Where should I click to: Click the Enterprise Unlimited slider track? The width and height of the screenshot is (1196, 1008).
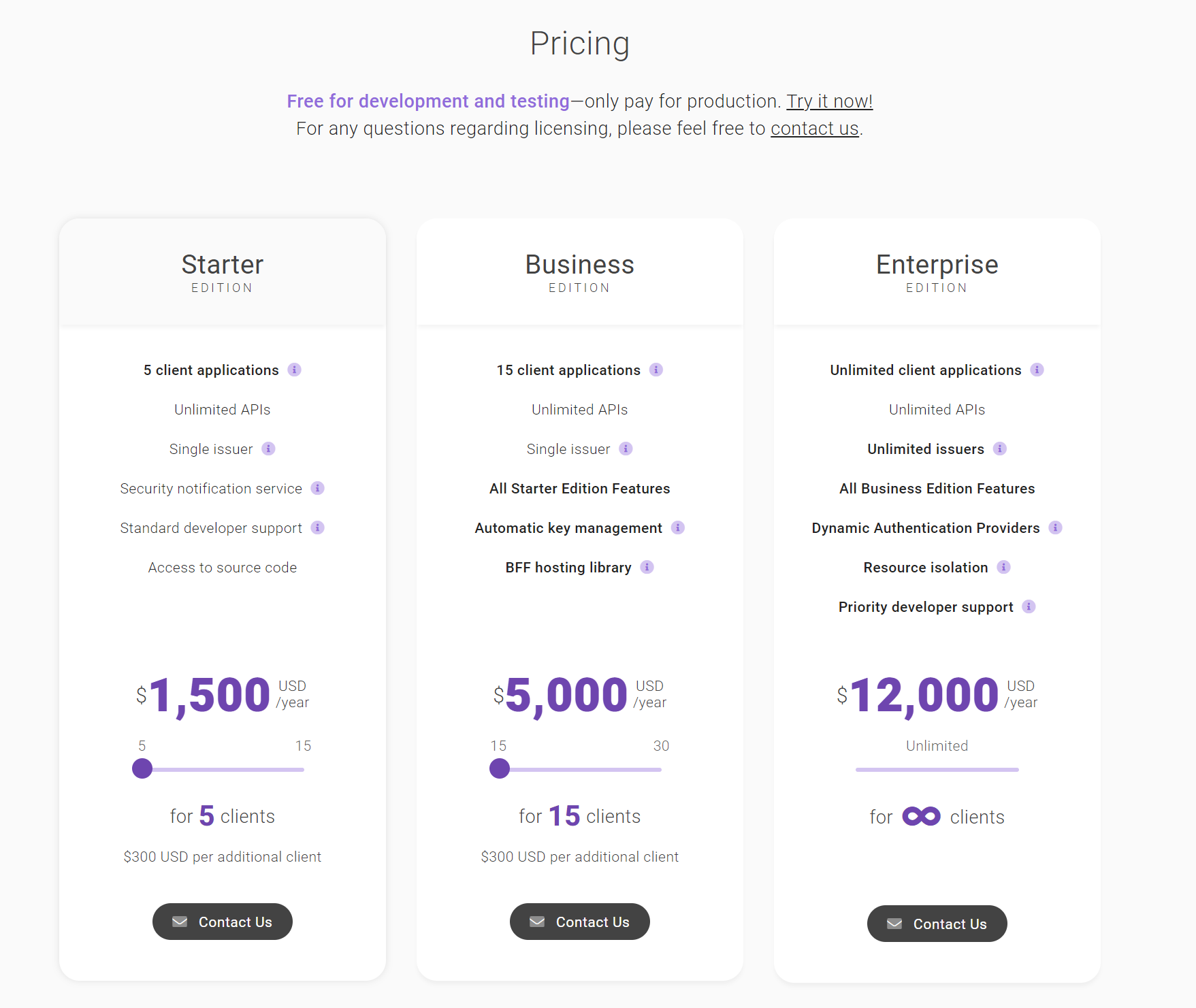coord(937,770)
